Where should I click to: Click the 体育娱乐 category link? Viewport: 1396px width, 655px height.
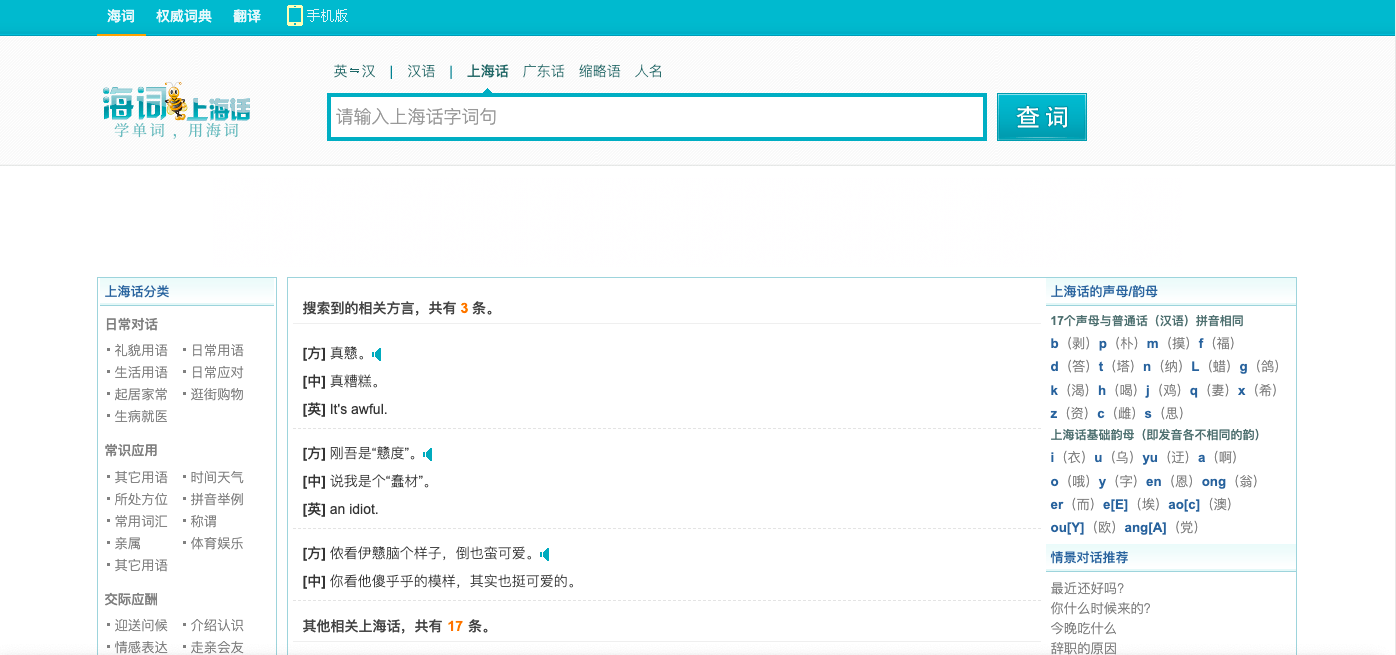coord(217,543)
